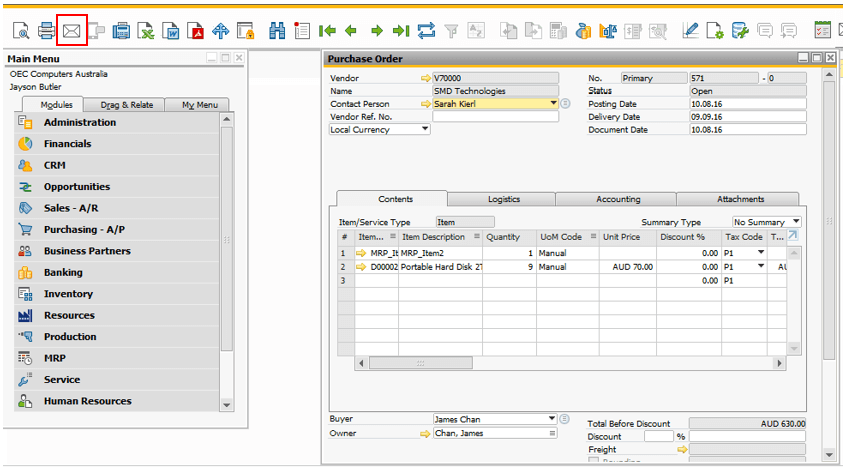This screenshot has width=844, height=467.
Task: Open the Financials module
Action: (x=117, y=144)
